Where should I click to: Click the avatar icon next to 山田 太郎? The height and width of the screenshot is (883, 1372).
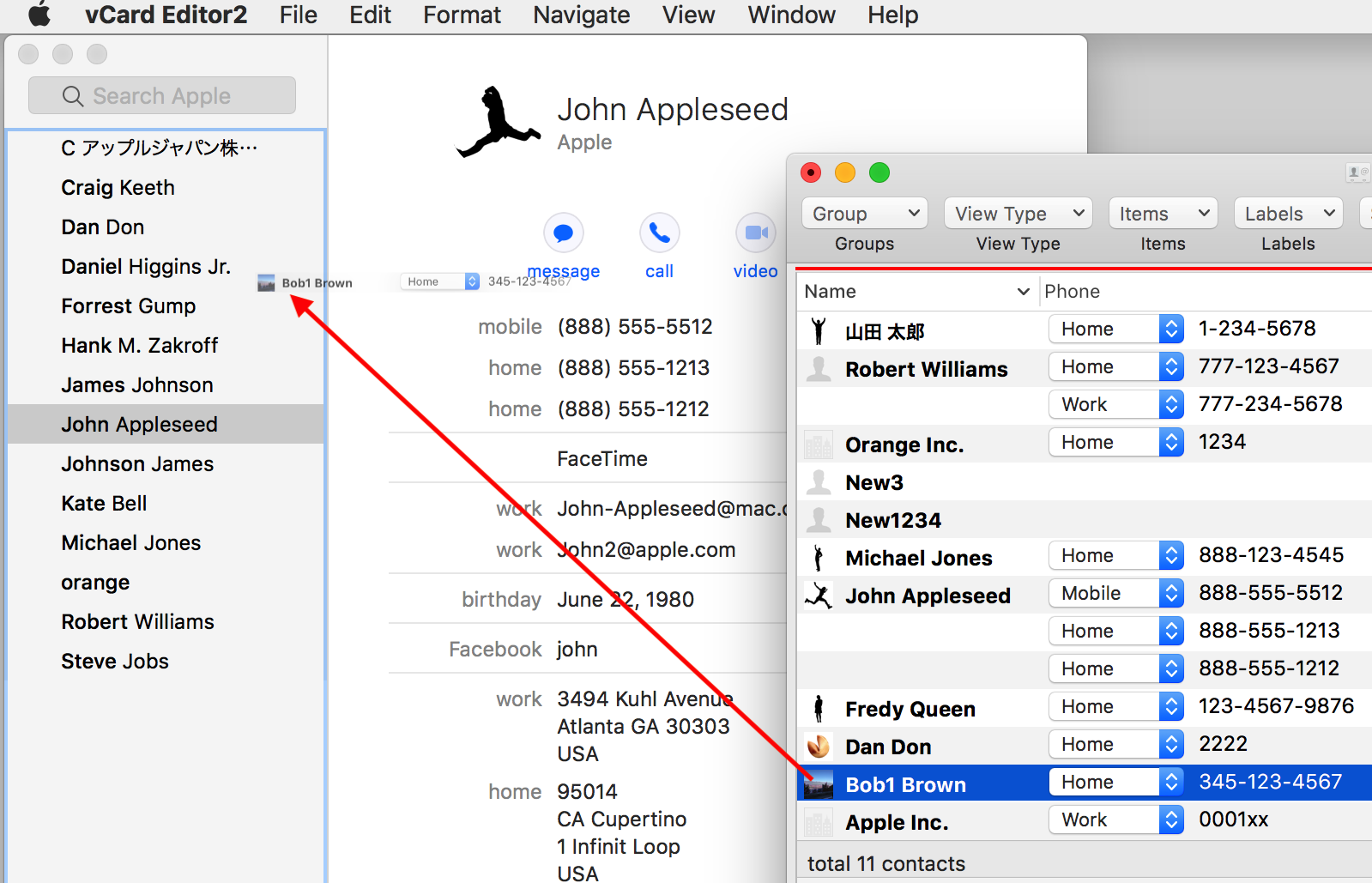click(x=819, y=330)
